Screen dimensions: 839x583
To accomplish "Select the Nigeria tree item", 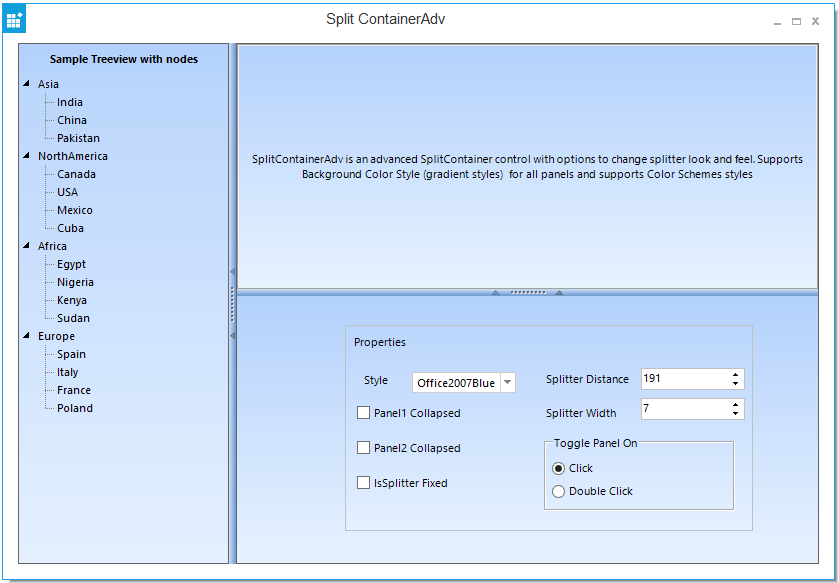I will tap(75, 282).
